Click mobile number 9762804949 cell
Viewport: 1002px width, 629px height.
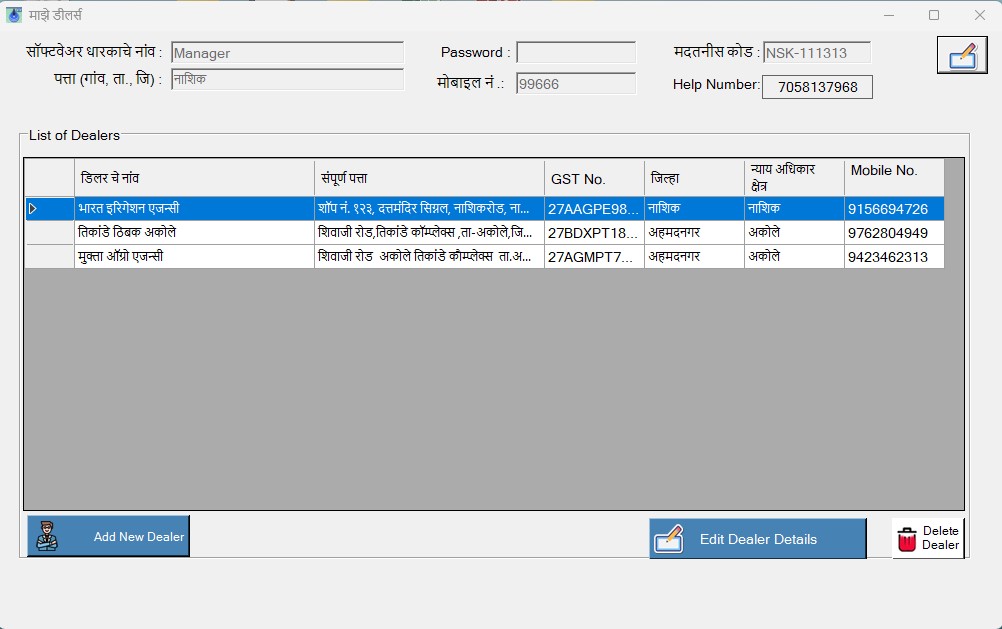[893, 233]
